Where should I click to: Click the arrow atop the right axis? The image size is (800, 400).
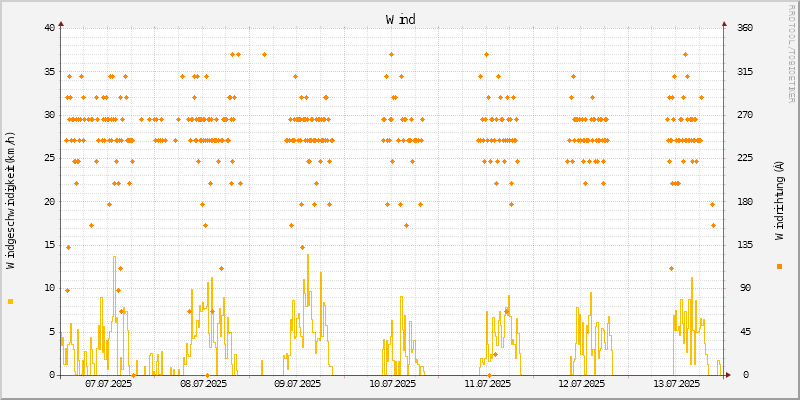point(725,22)
